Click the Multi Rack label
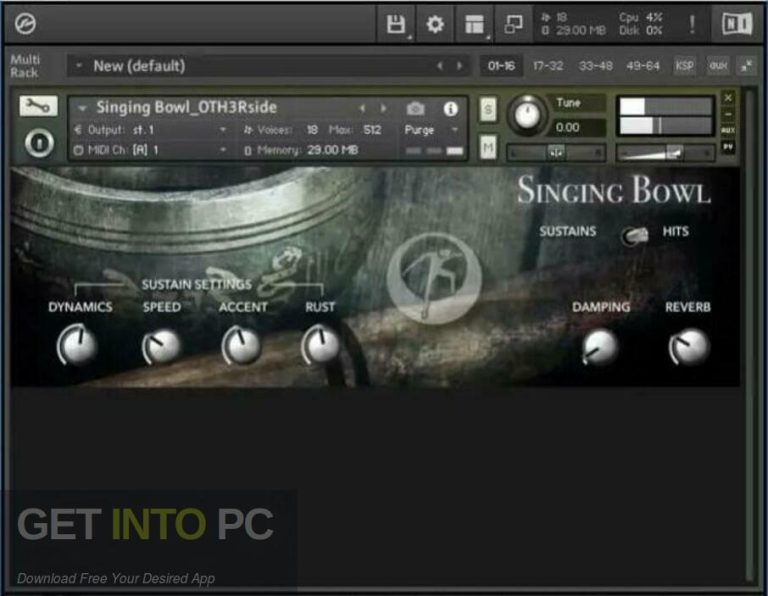This screenshot has width=768, height=596. [24, 66]
